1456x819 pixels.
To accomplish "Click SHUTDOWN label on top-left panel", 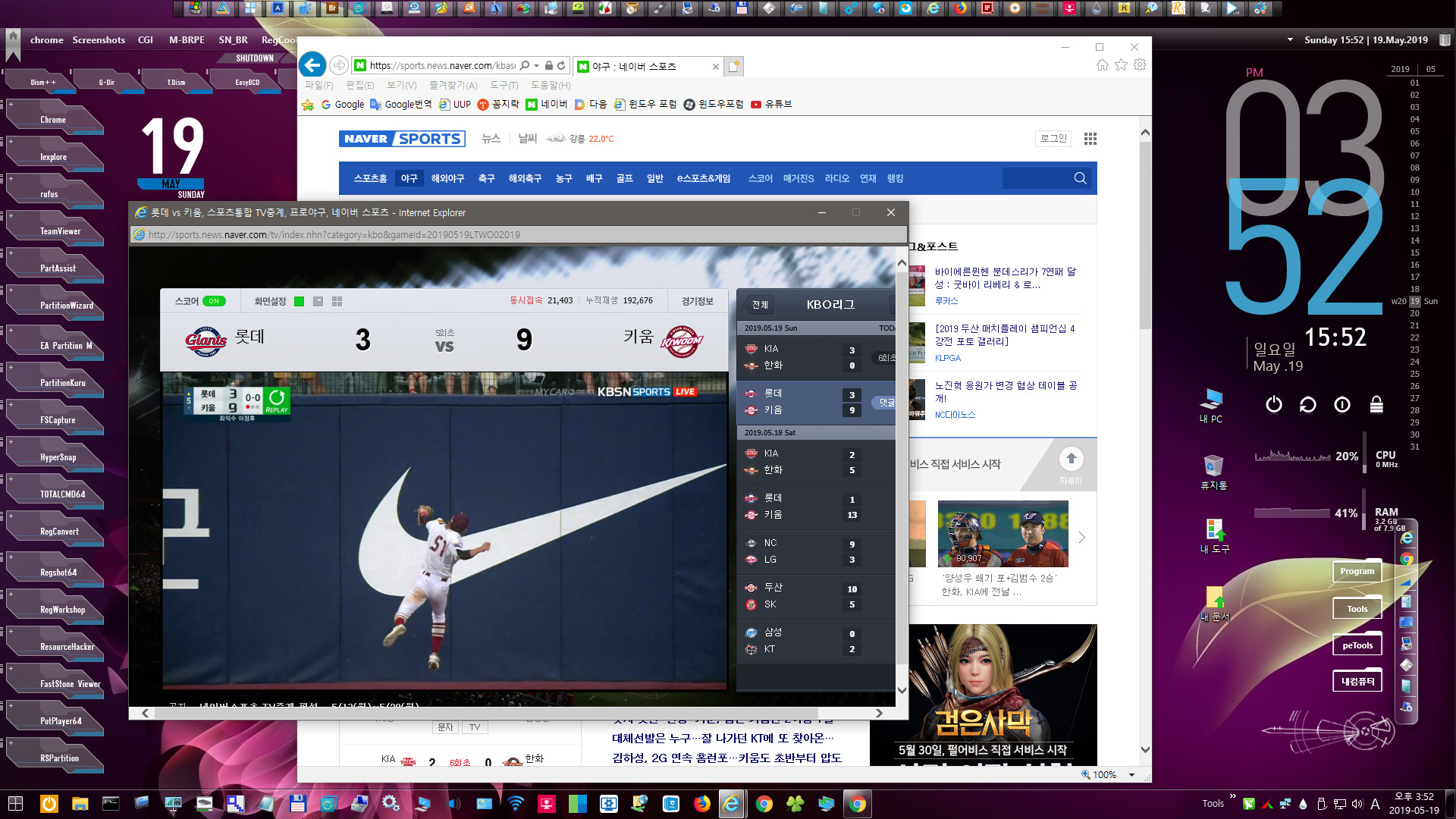I will (x=255, y=58).
